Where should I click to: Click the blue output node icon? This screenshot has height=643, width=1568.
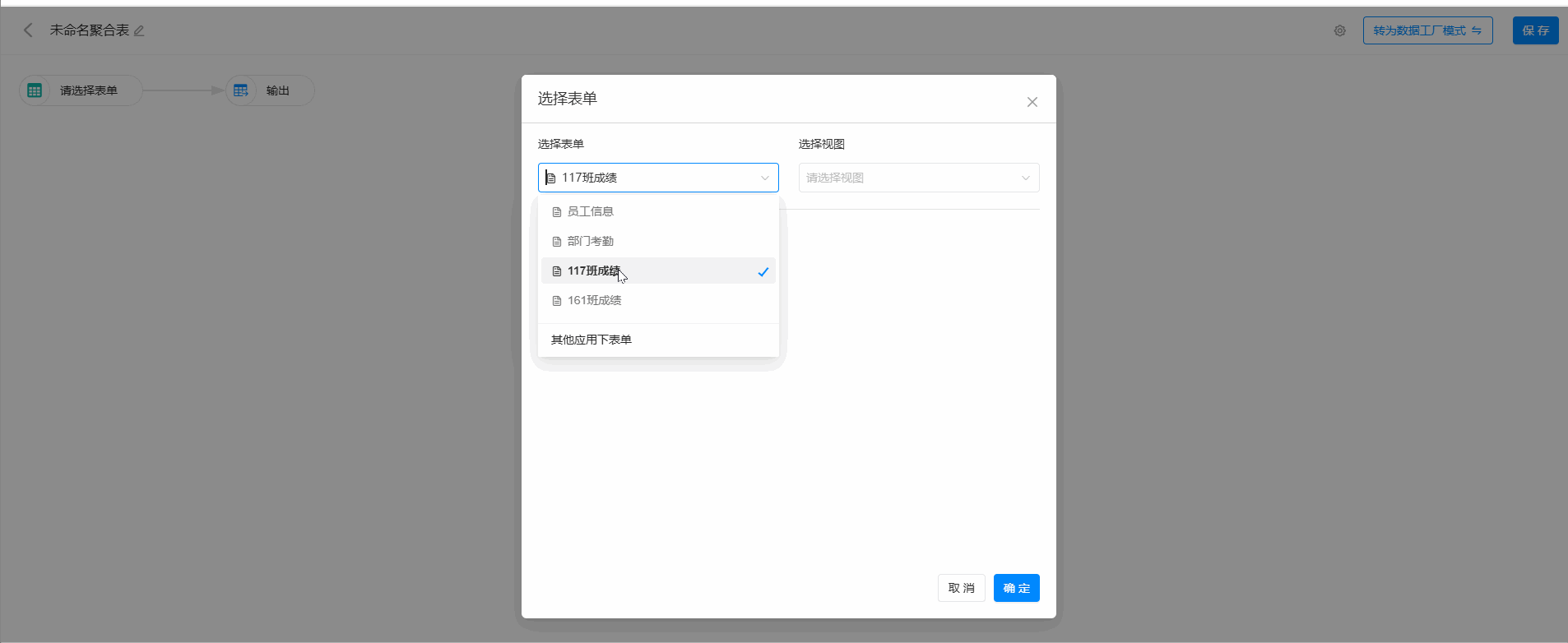241,90
